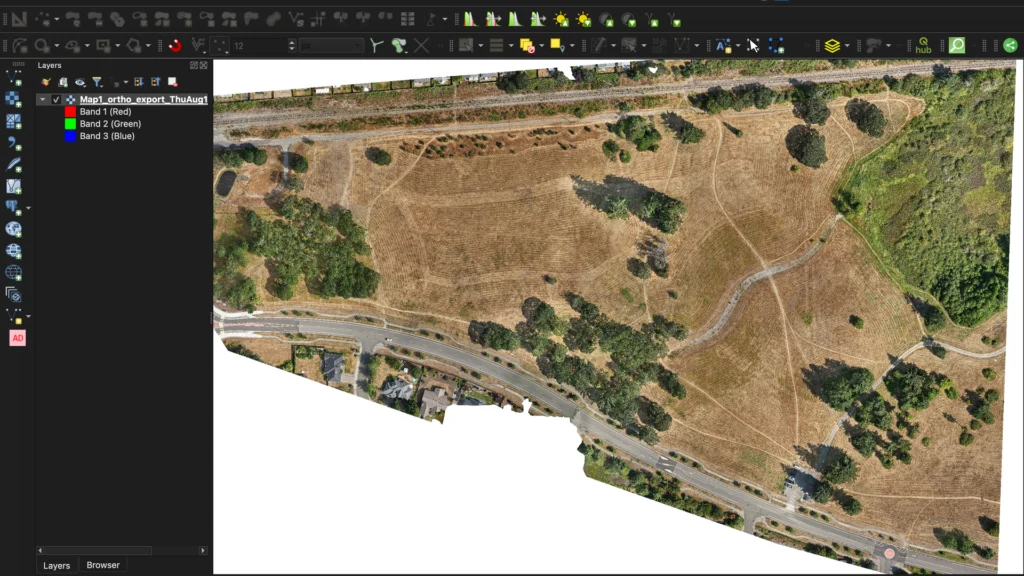Toggle snapping with the red magnet icon
1024x576 pixels.
[174, 45]
